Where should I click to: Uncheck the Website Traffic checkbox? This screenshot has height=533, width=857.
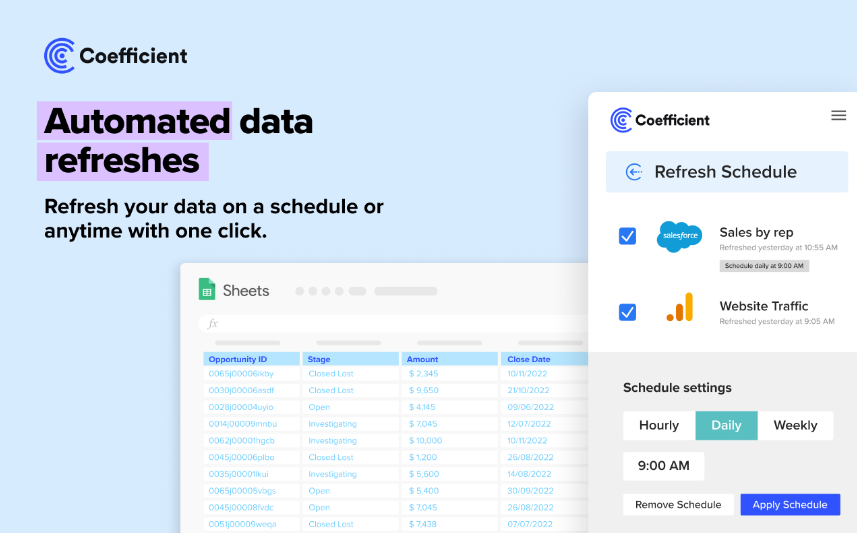(x=627, y=312)
